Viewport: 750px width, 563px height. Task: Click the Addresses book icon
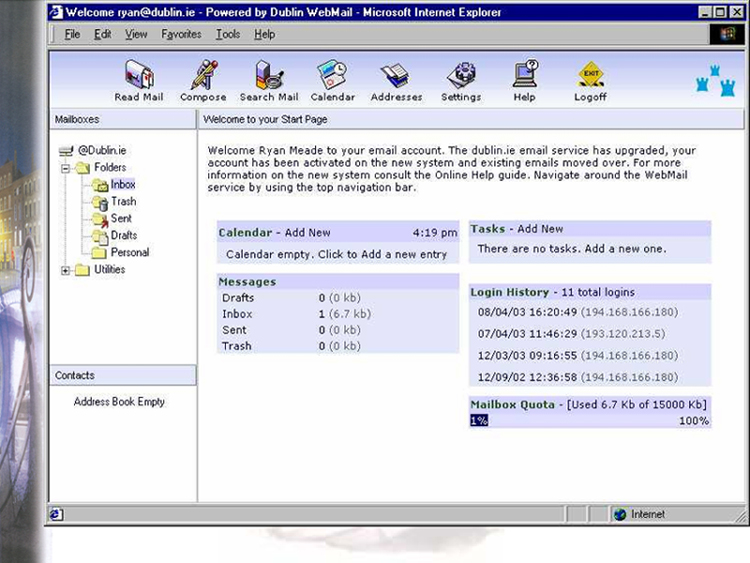click(395, 76)
